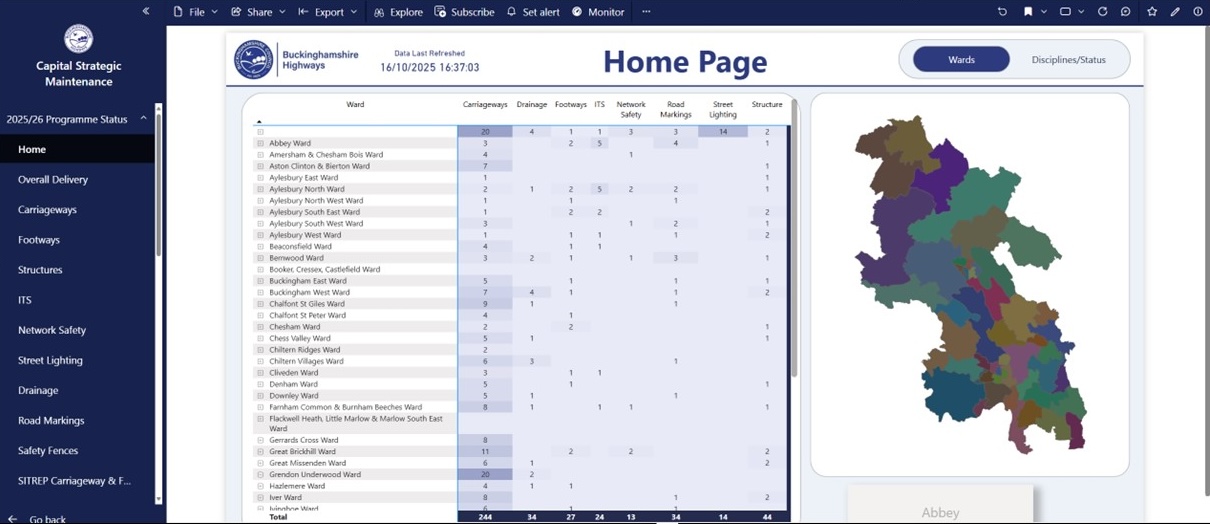This screenshot has height=524, width=1210.
Task: Expand the Grendon Underwood Ward row
Action: 260,475
